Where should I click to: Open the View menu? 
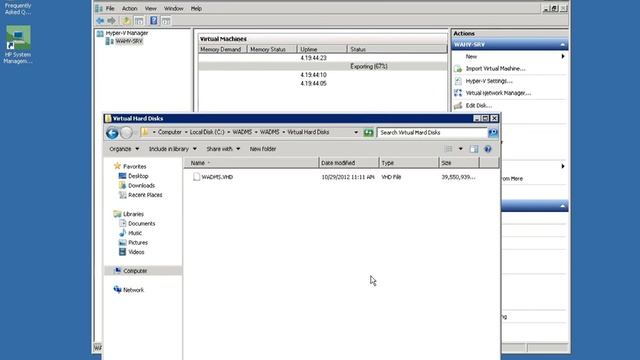(x=151, y=8)
